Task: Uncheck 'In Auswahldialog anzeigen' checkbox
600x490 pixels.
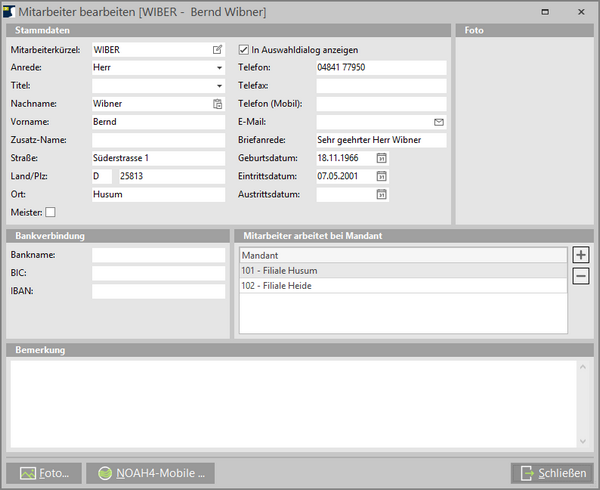Action: (243, 49)
